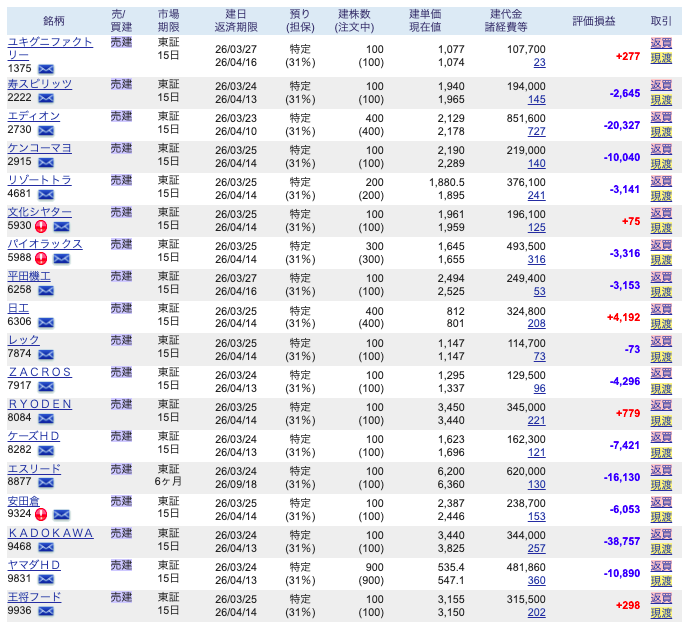Click the envelope icon beside code 4681
This screenshot has height=631, width=685.
tap(46, 195)
